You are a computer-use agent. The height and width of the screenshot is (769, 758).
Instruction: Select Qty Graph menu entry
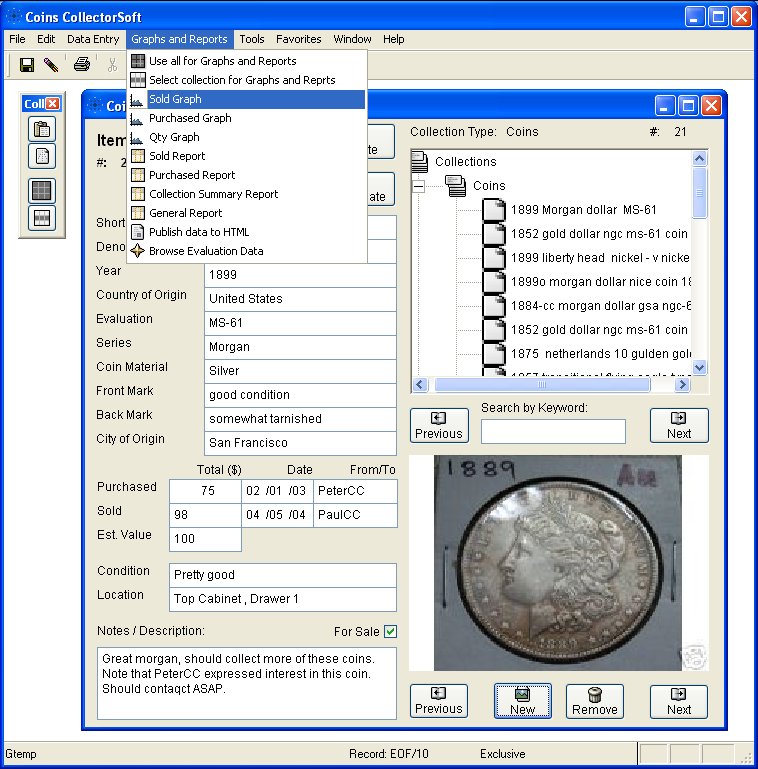click(x=247, y=137)
